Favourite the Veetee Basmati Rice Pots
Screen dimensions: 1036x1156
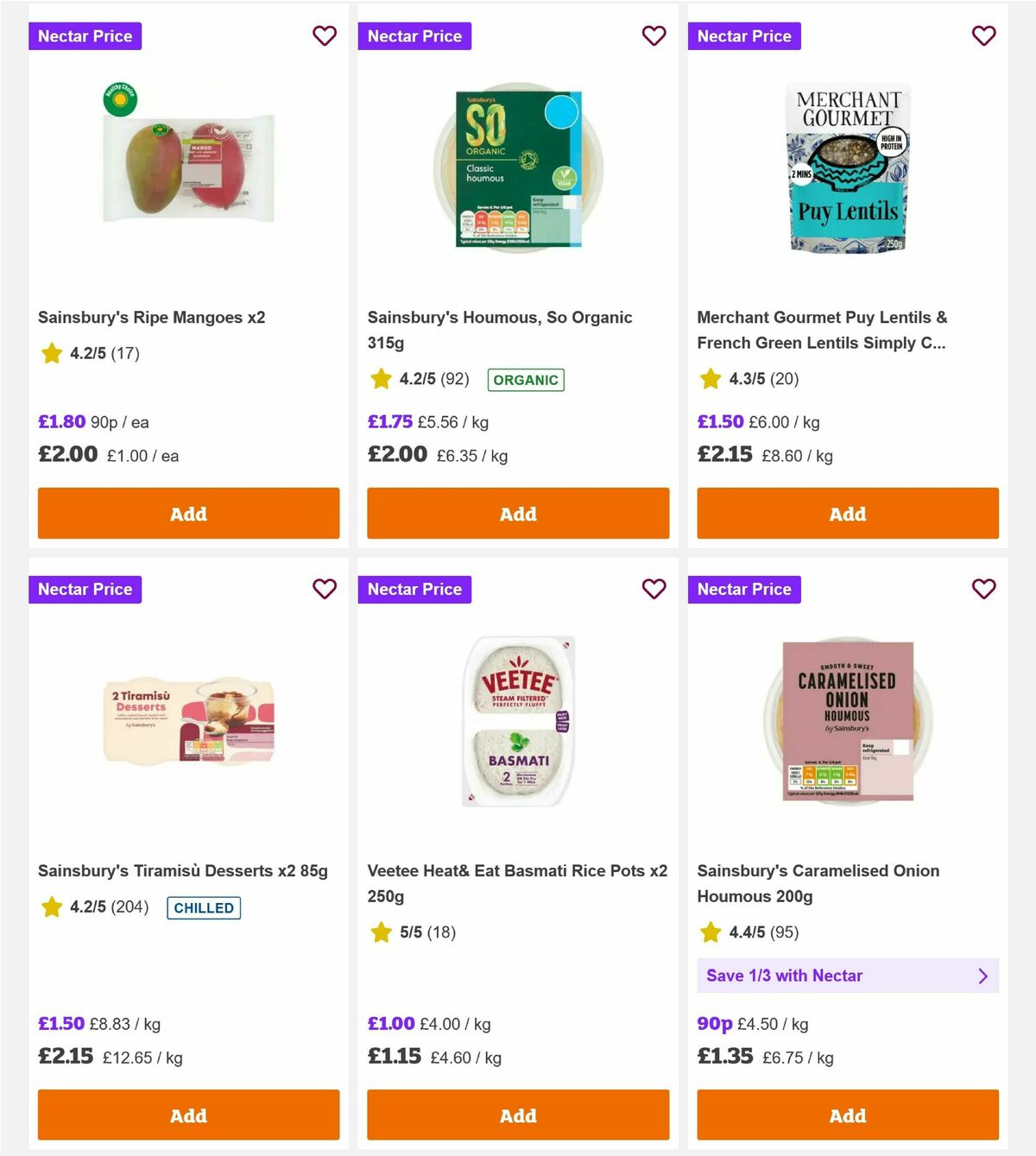click(654, 590)
